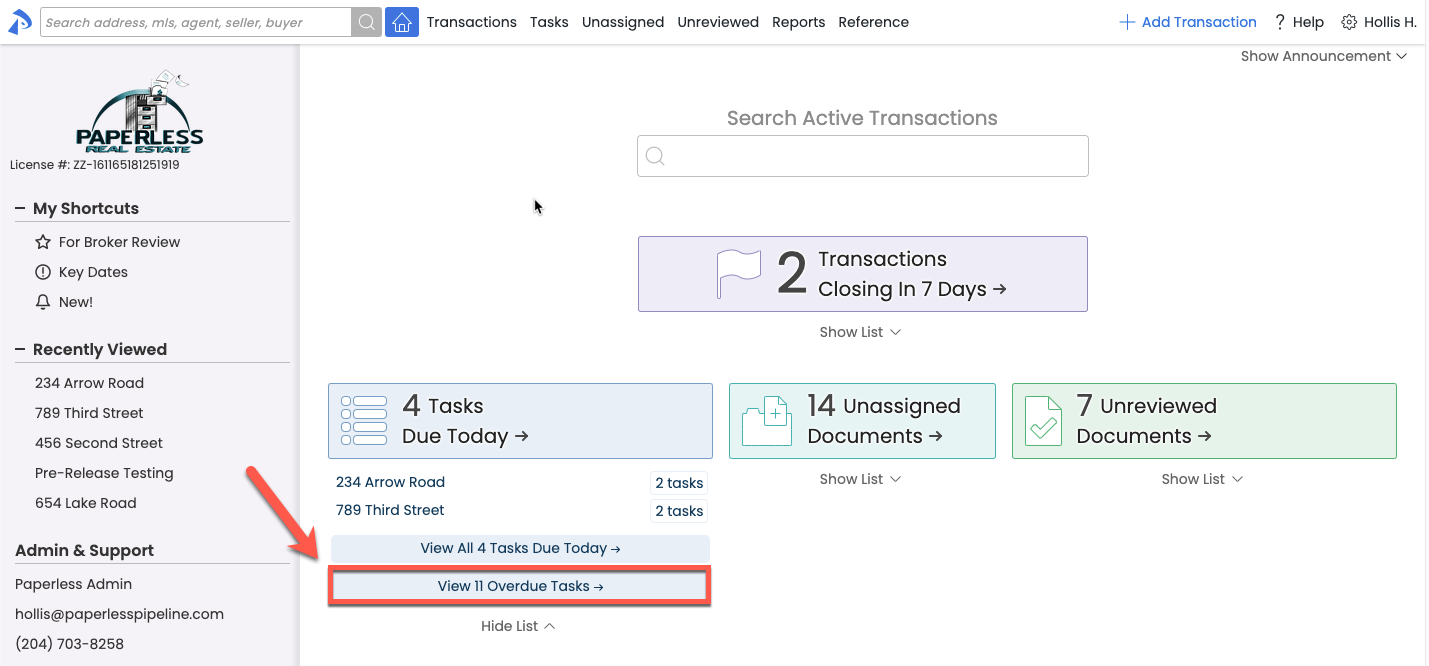Click the Key Dates alert icon
This screenshot has height=666, width=1429.
(43, 272)
